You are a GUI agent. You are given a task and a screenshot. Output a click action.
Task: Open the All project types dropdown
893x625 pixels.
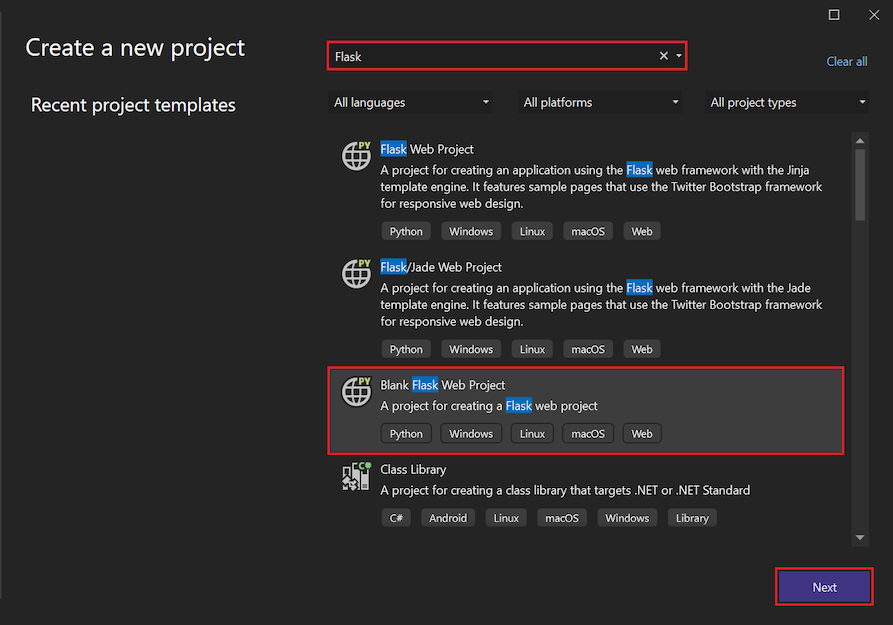(786, 102)
